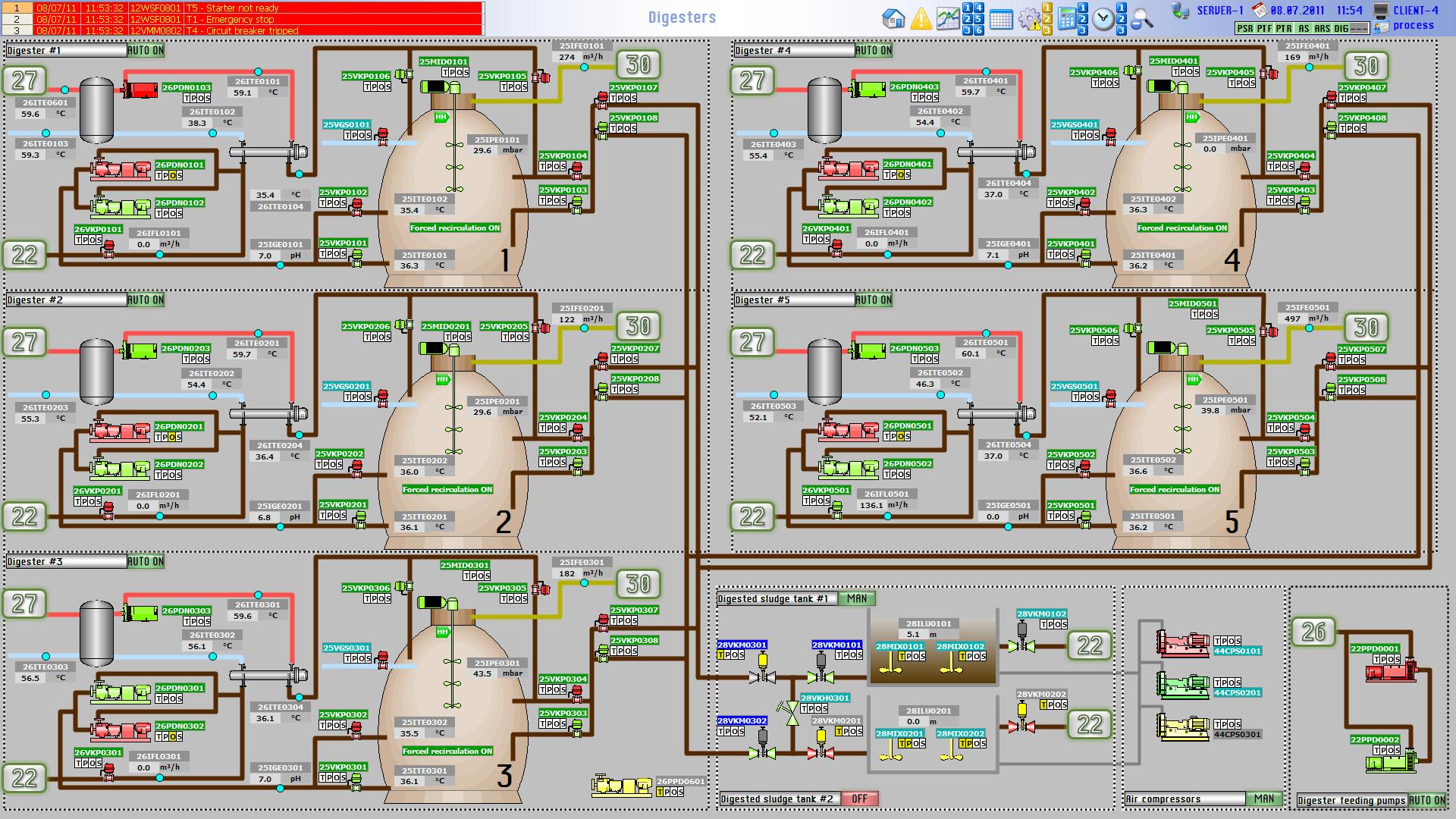Viewport: 1456px width, 819px height.
Task: Select red pump 26PDN0103 in Digester #1
Action: coord(140,89)
